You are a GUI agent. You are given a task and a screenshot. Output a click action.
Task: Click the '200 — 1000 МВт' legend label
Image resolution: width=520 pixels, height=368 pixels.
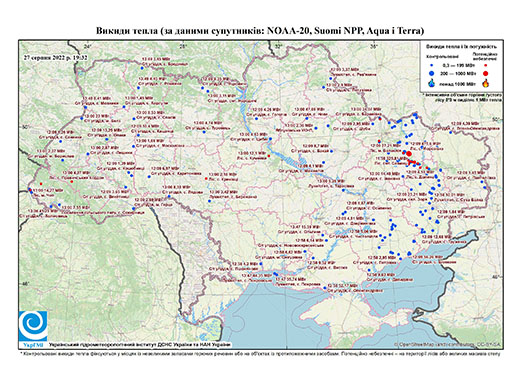[x=458, y=73]
